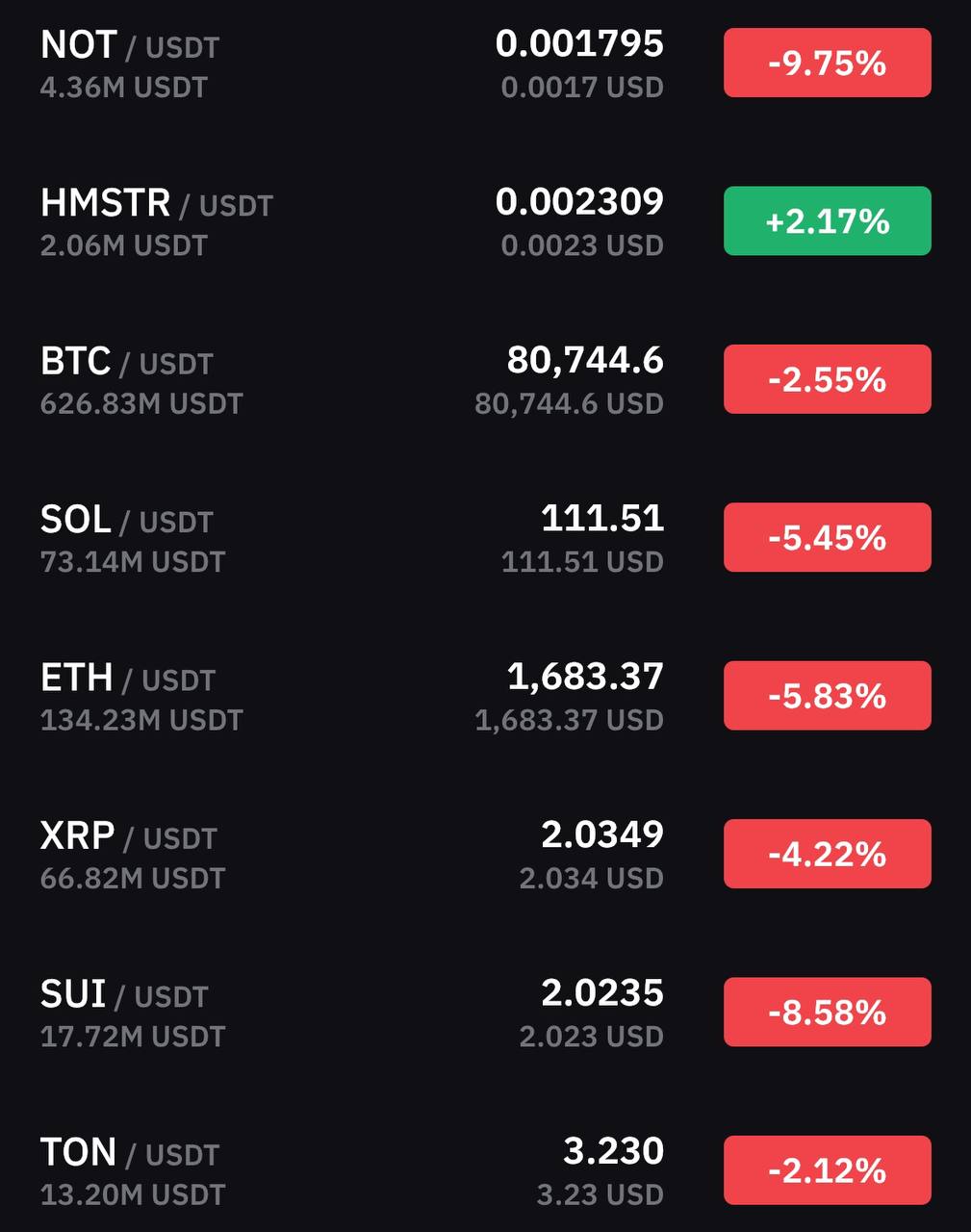This screenshot has width=971, height=1232.
Task: Tap the SOL price 111.51
Action: tap(602, 519)
